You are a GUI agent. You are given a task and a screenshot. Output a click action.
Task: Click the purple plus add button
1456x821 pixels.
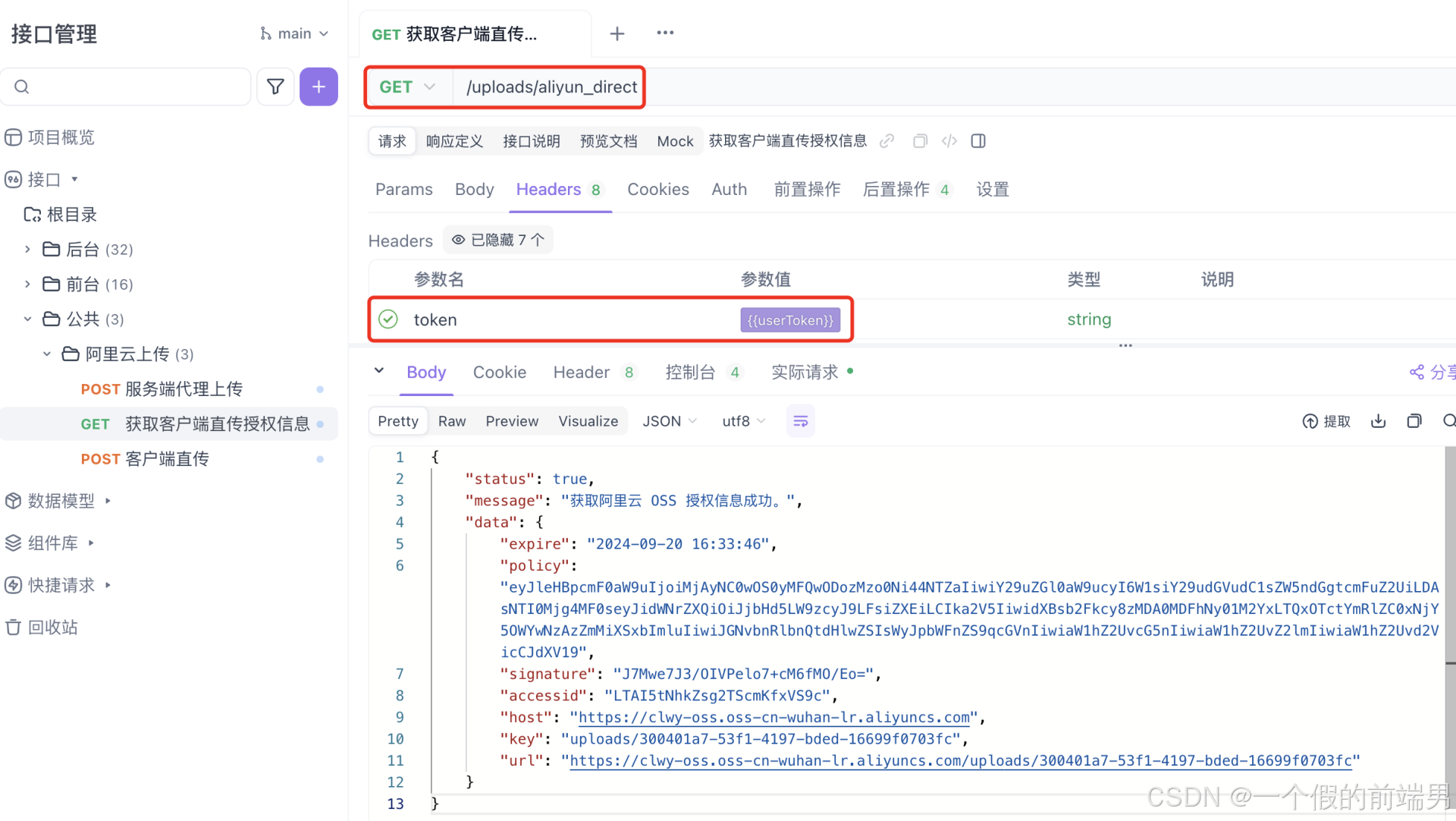(x=318, y=87)
